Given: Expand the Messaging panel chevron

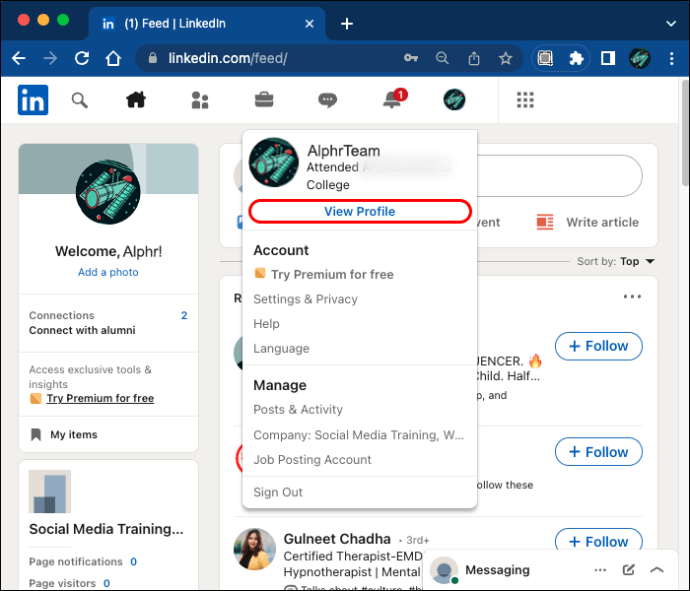Looking at the screenshot, I should pos(657,570).
